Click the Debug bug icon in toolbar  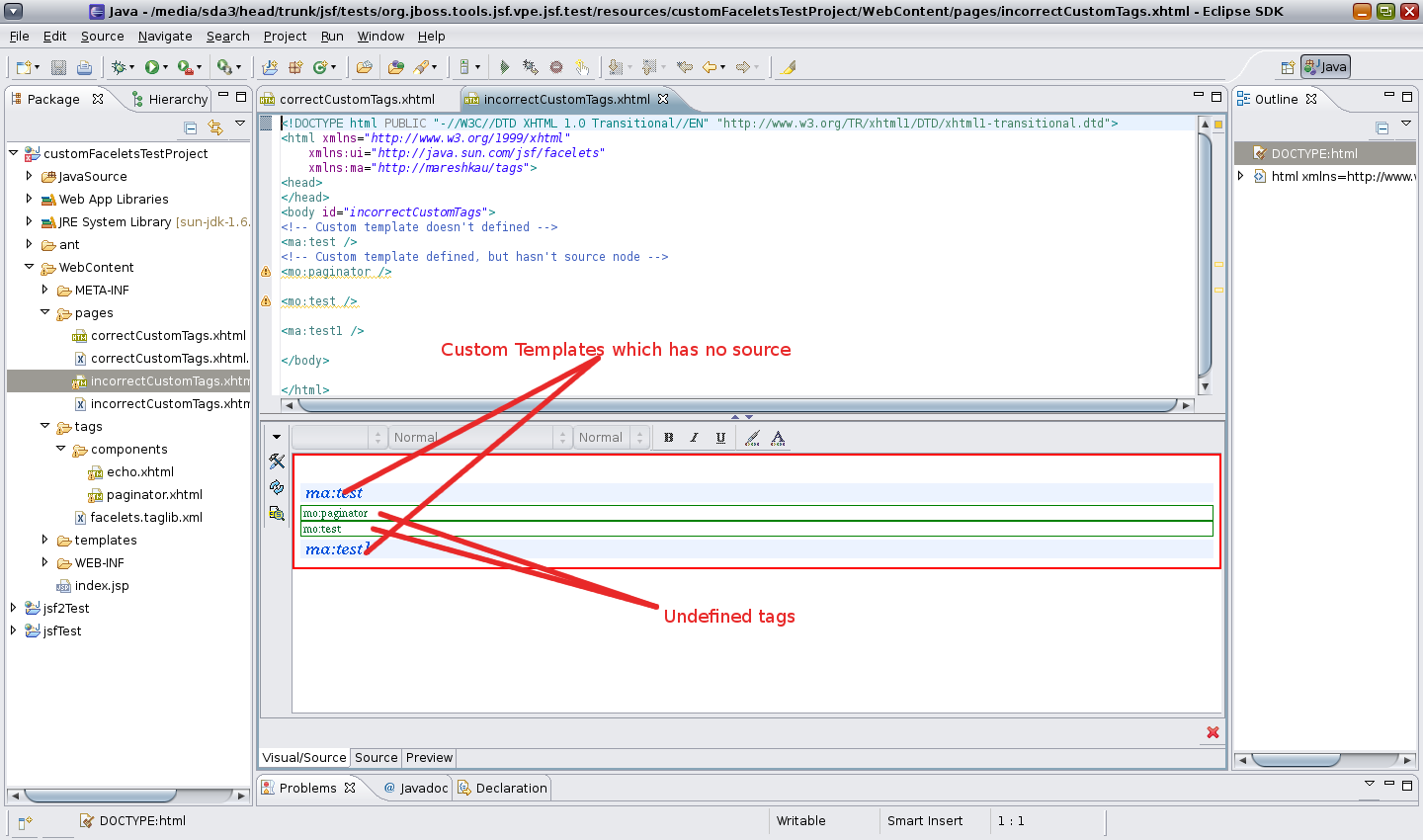pos(120,67)
